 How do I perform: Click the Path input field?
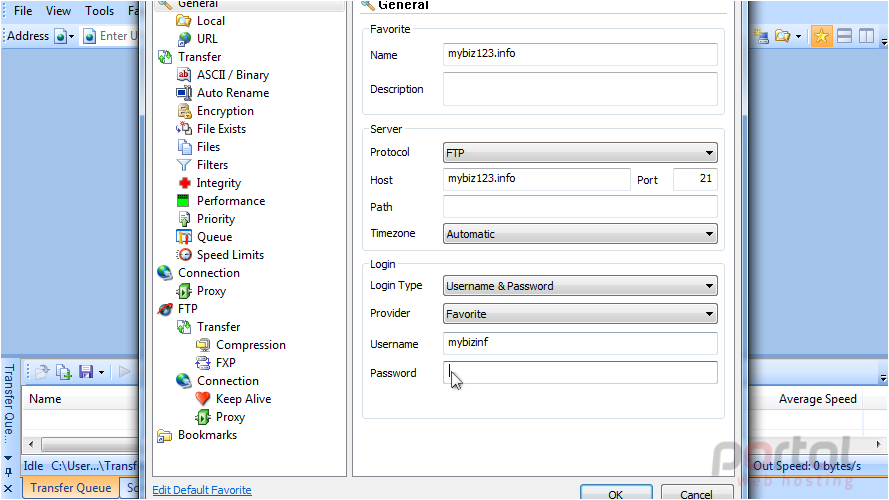click(580, 206)
